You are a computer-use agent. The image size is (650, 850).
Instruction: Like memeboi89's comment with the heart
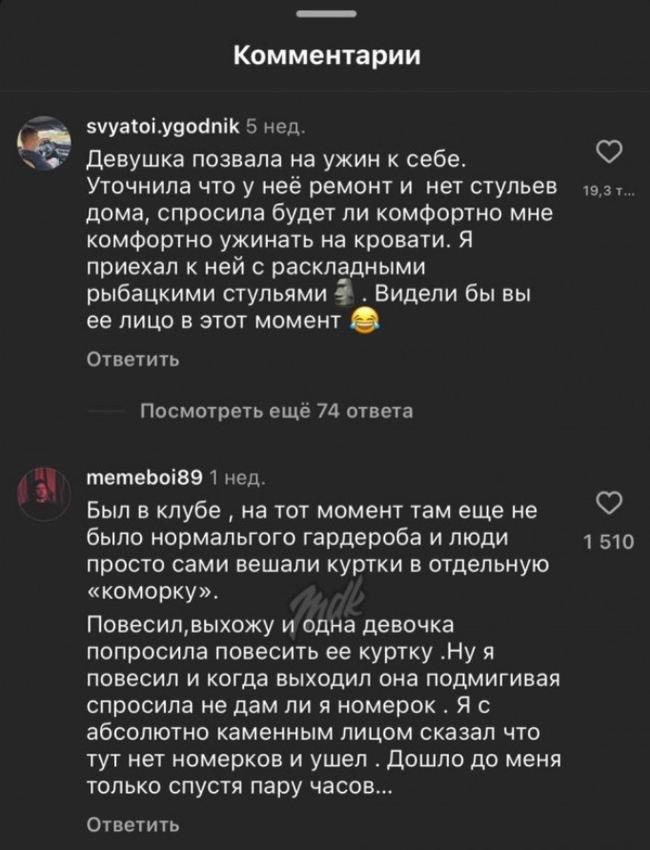click(607, 502)
